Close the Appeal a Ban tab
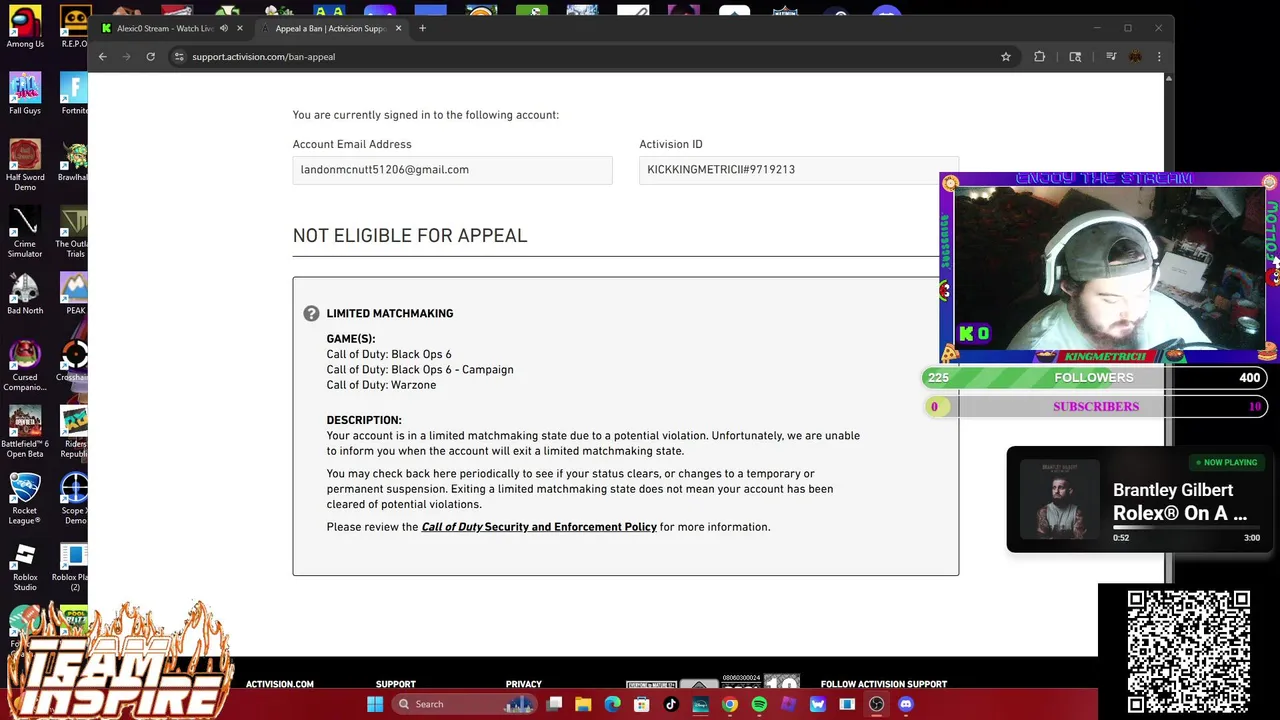1280x720 pixels. coord(399,28)
